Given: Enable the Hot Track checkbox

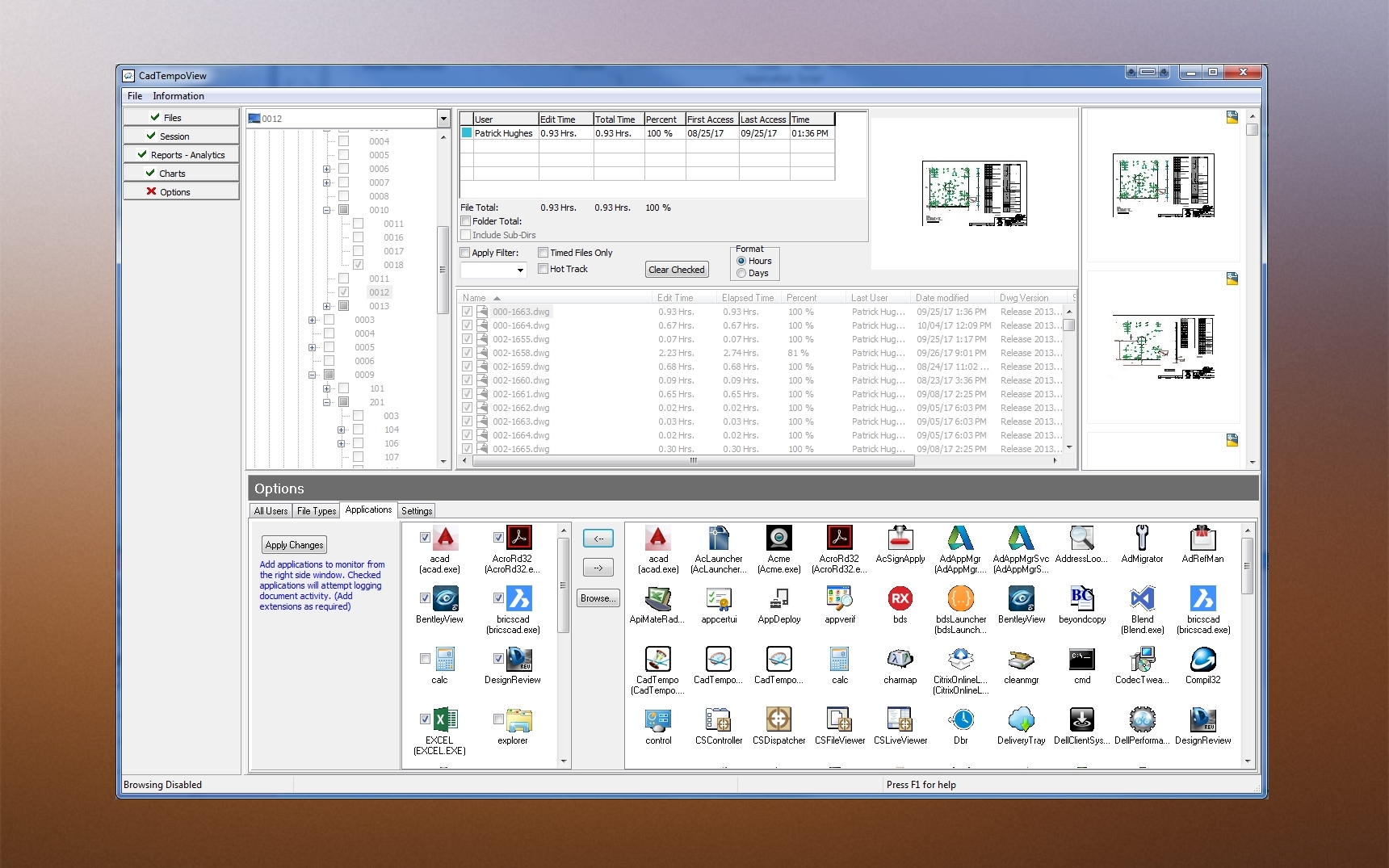Looking at the screenshot, I should [x=543, y=269].
